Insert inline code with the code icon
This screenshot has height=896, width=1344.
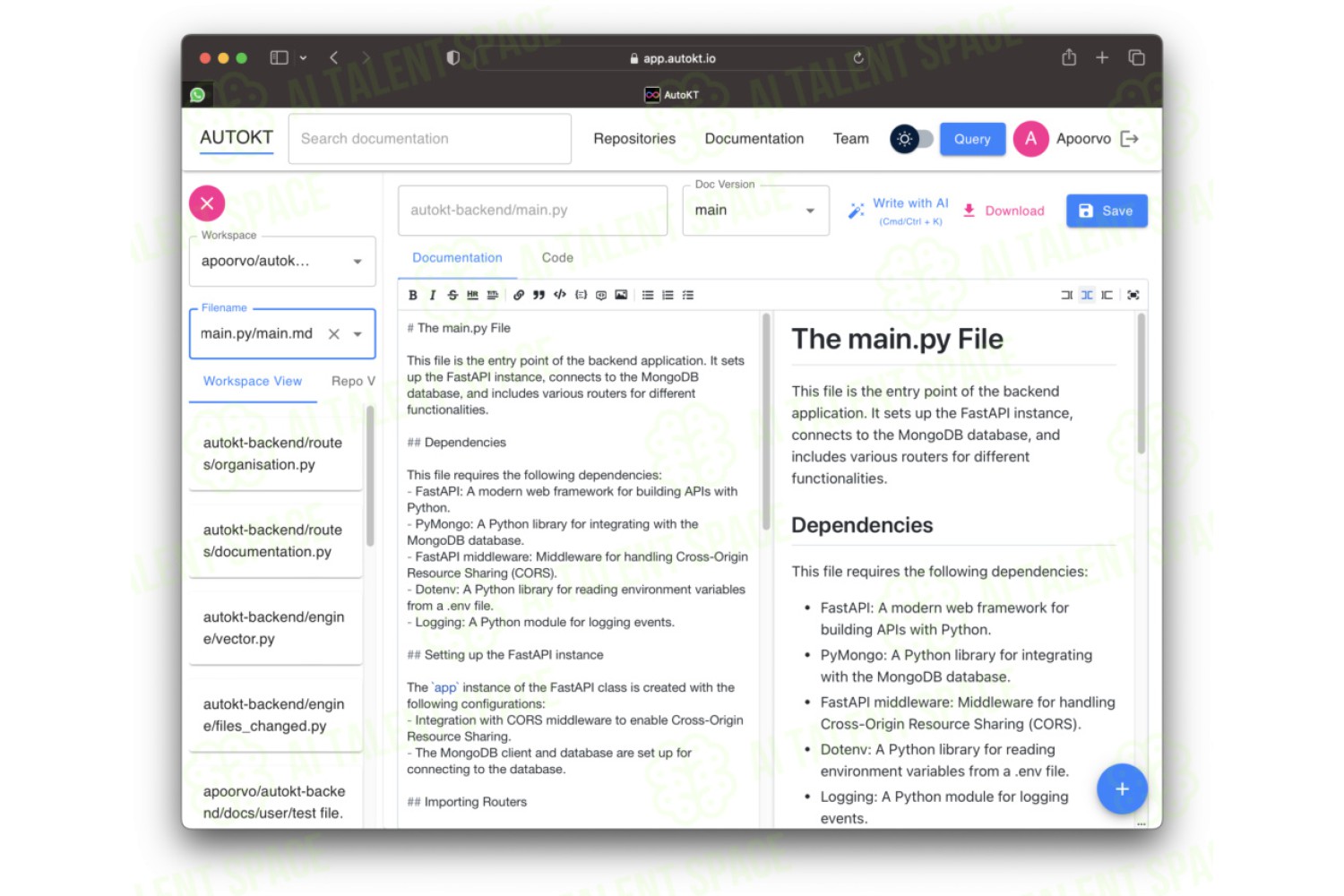(x=560, y=295)
